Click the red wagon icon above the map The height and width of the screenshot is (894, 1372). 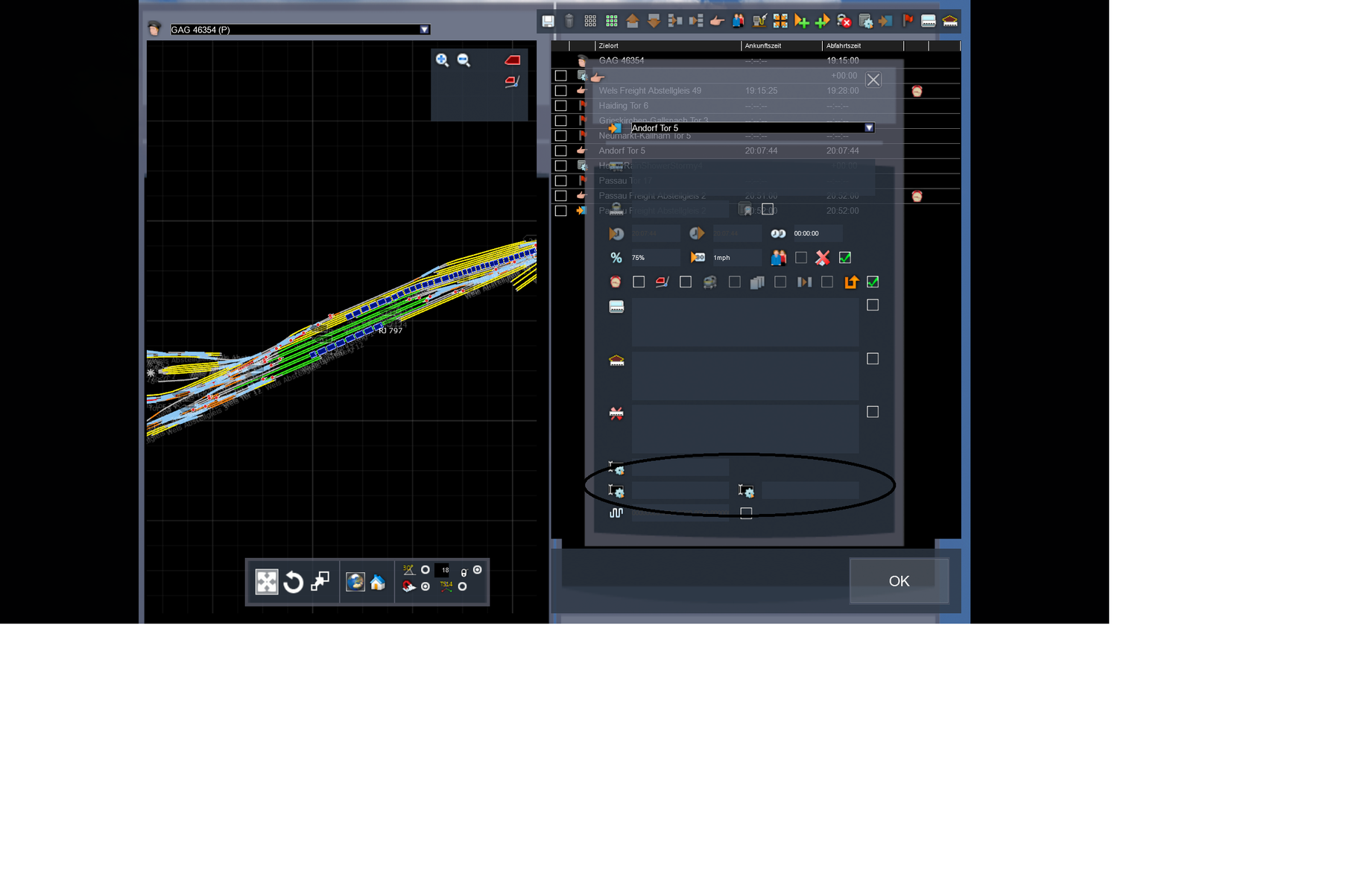pyautogui.click(x=513, y=60)
